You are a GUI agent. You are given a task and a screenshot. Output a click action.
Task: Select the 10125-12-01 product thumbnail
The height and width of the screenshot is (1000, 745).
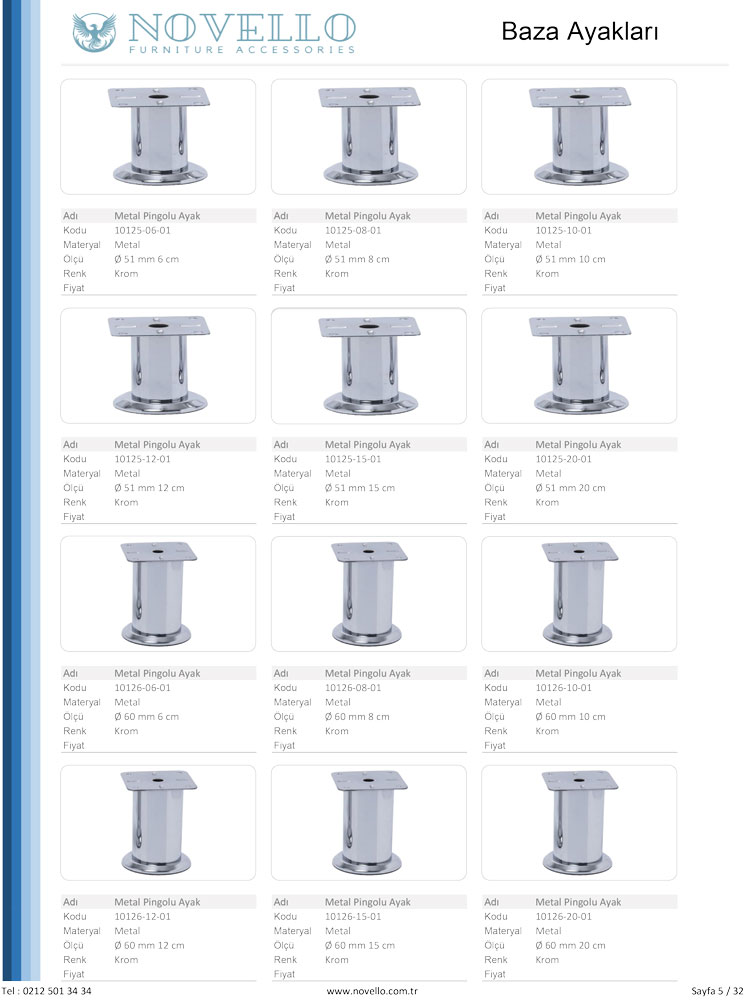[158, 365]
